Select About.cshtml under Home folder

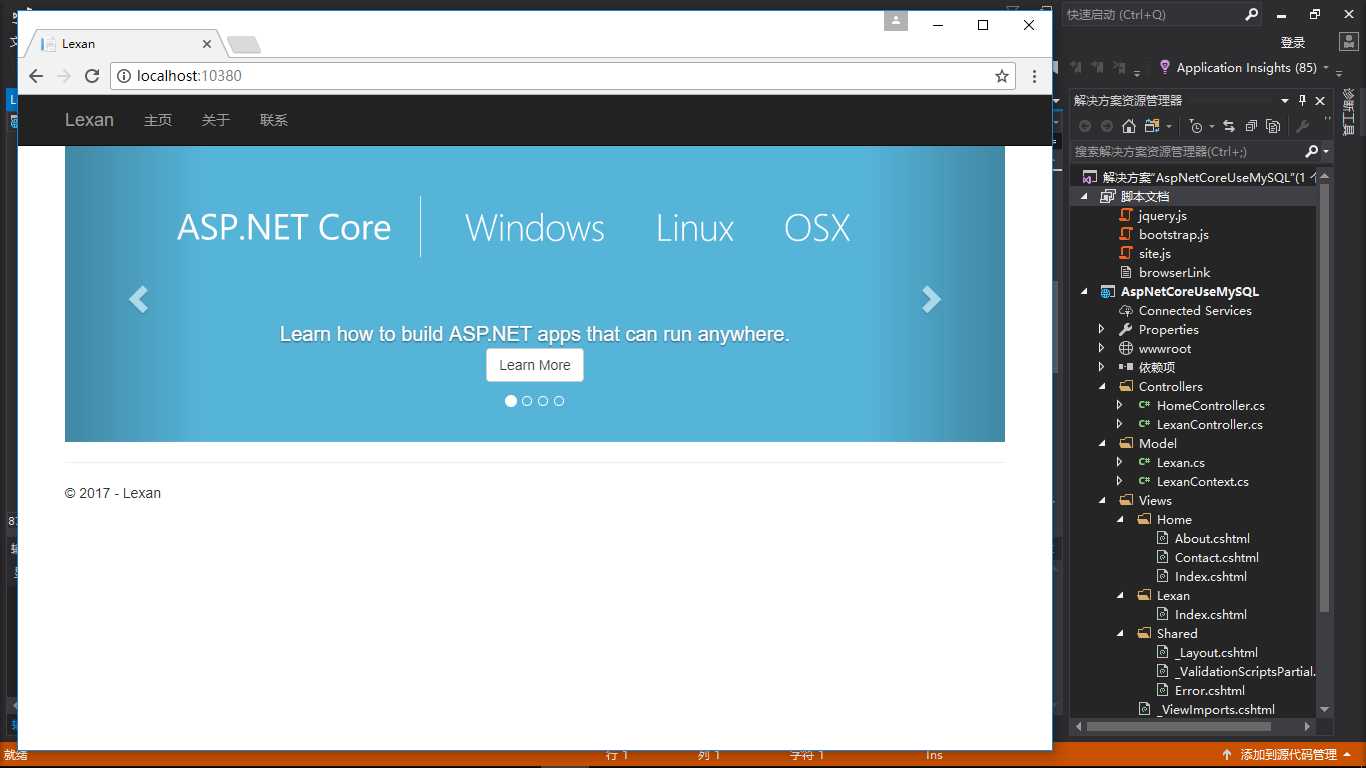point(1212,539)
